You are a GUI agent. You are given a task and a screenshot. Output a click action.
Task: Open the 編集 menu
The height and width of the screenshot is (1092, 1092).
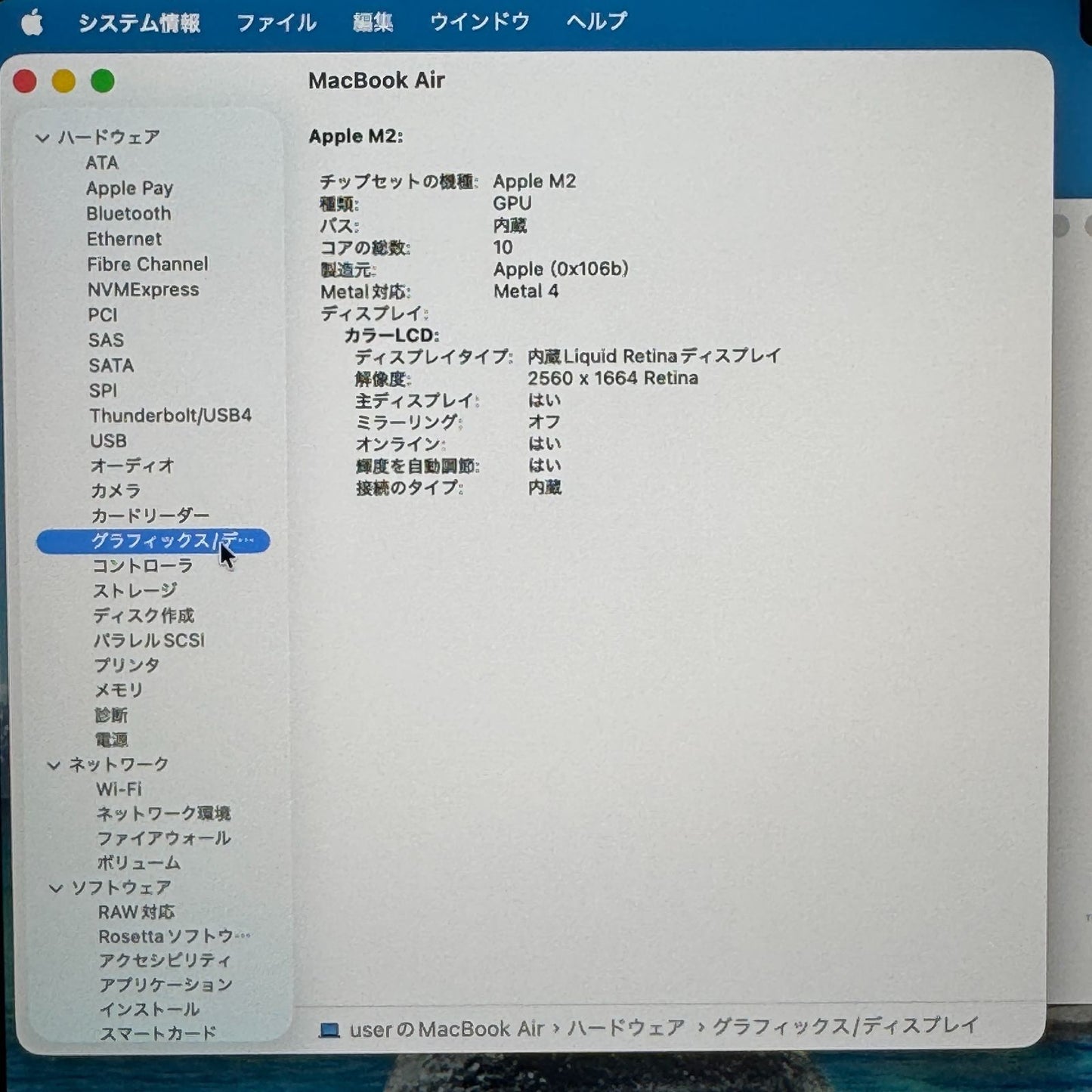pyautogui.click(x=373, y=23)
